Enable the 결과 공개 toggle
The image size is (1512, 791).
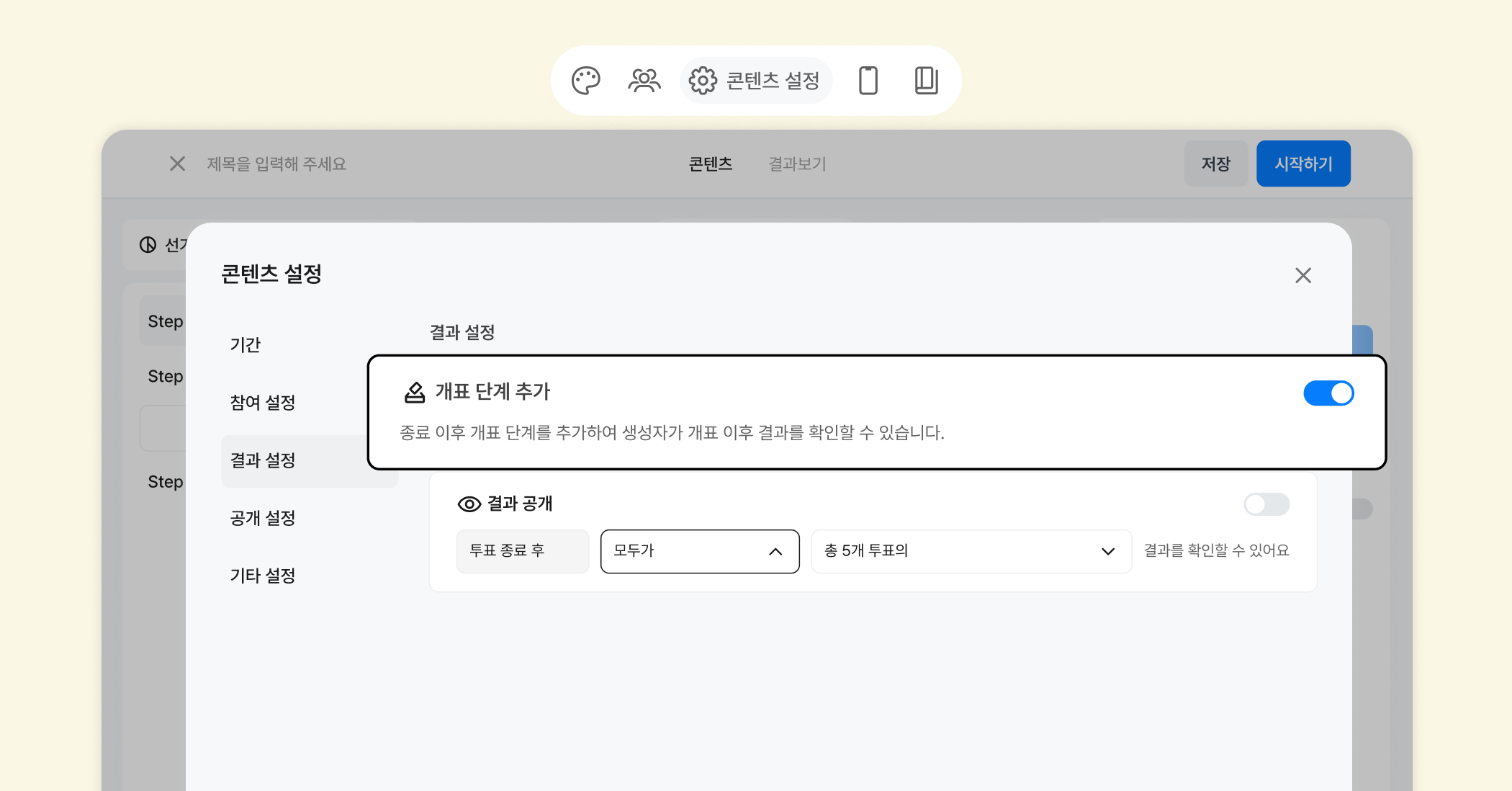[1266, 504]
